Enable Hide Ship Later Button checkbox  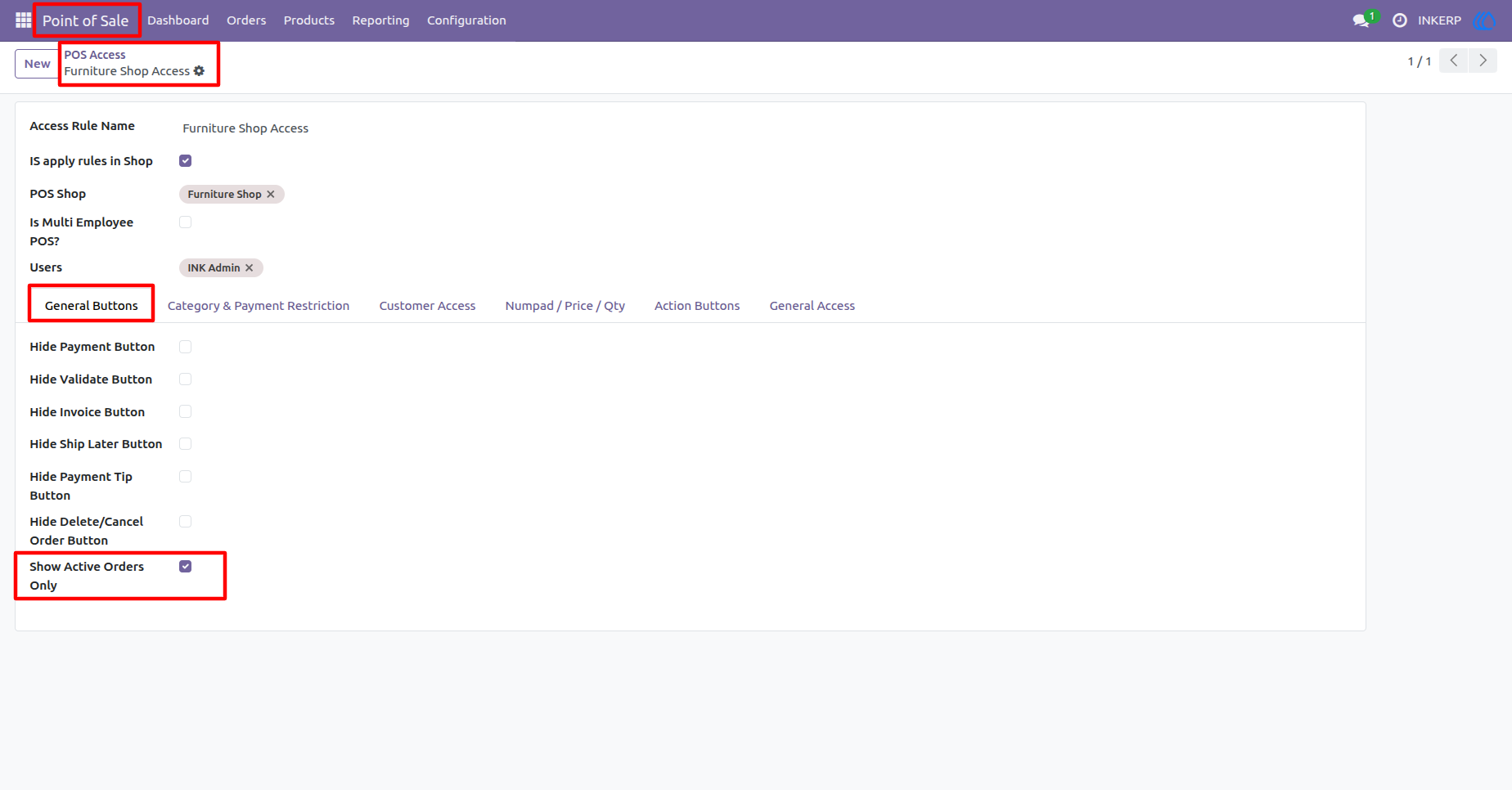(186, 444)
